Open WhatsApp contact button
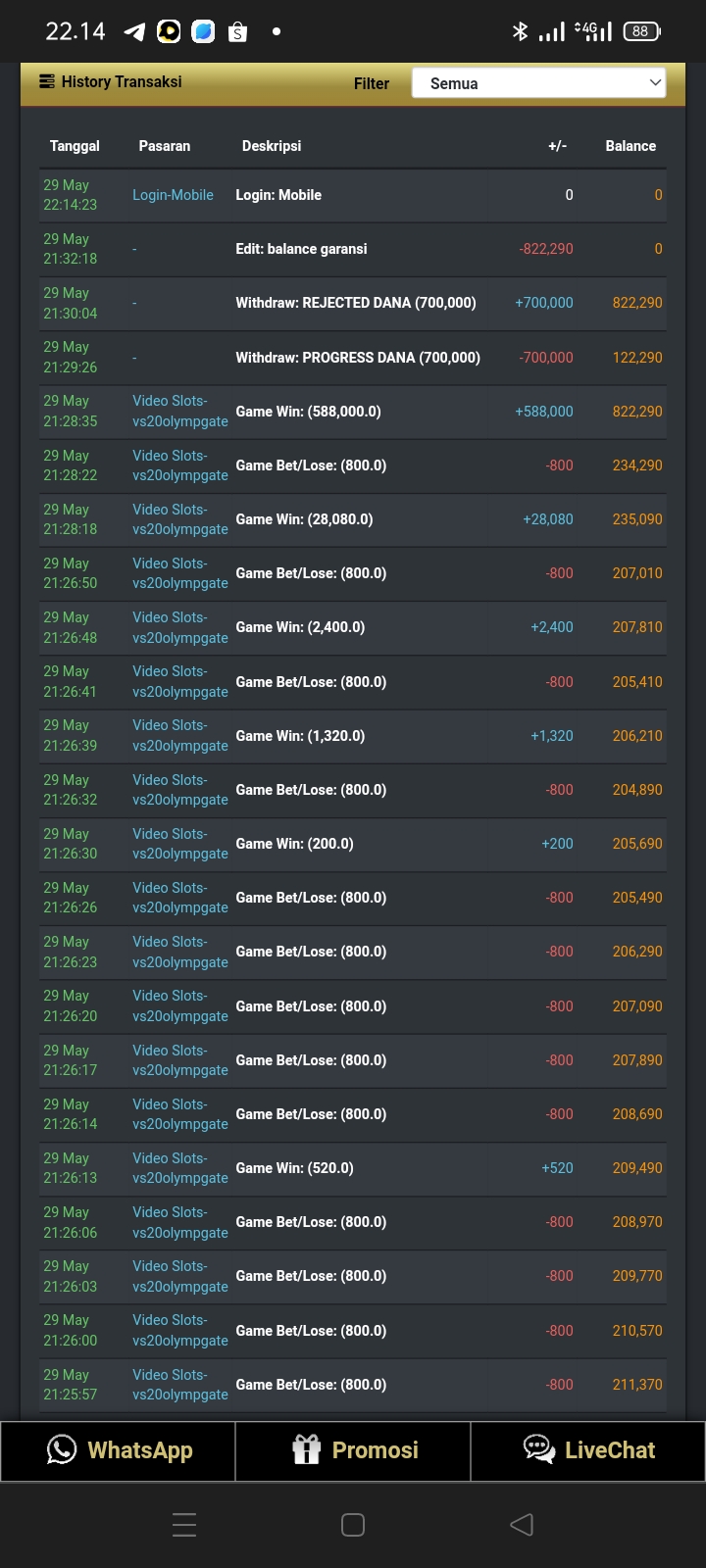This screenshot has width=706, height=1568. point(118,1450)
